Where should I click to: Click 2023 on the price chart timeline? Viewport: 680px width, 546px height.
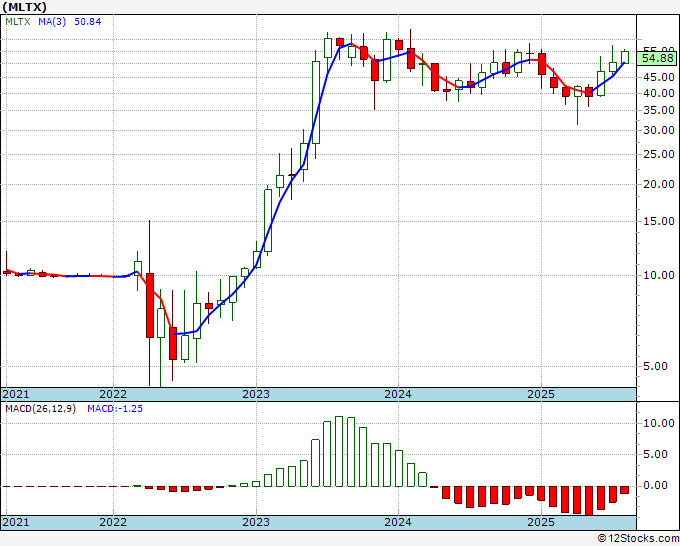[256, 394]
